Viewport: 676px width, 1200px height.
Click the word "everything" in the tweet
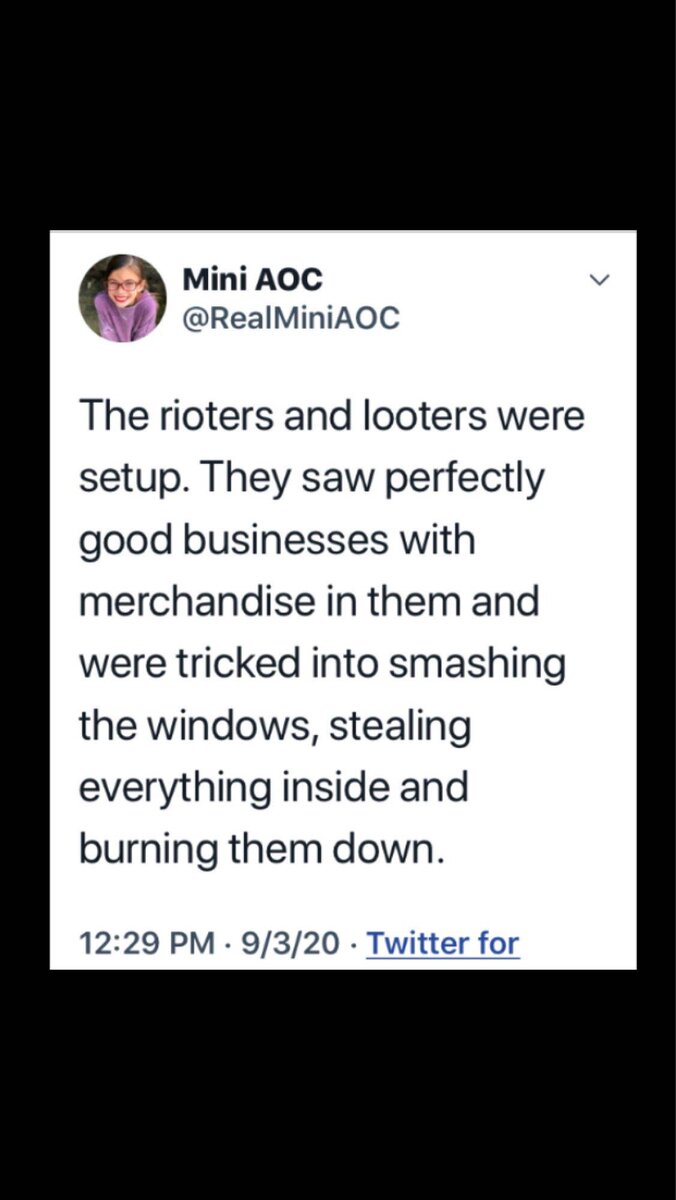pyautogui.click(x=174, y=789)
